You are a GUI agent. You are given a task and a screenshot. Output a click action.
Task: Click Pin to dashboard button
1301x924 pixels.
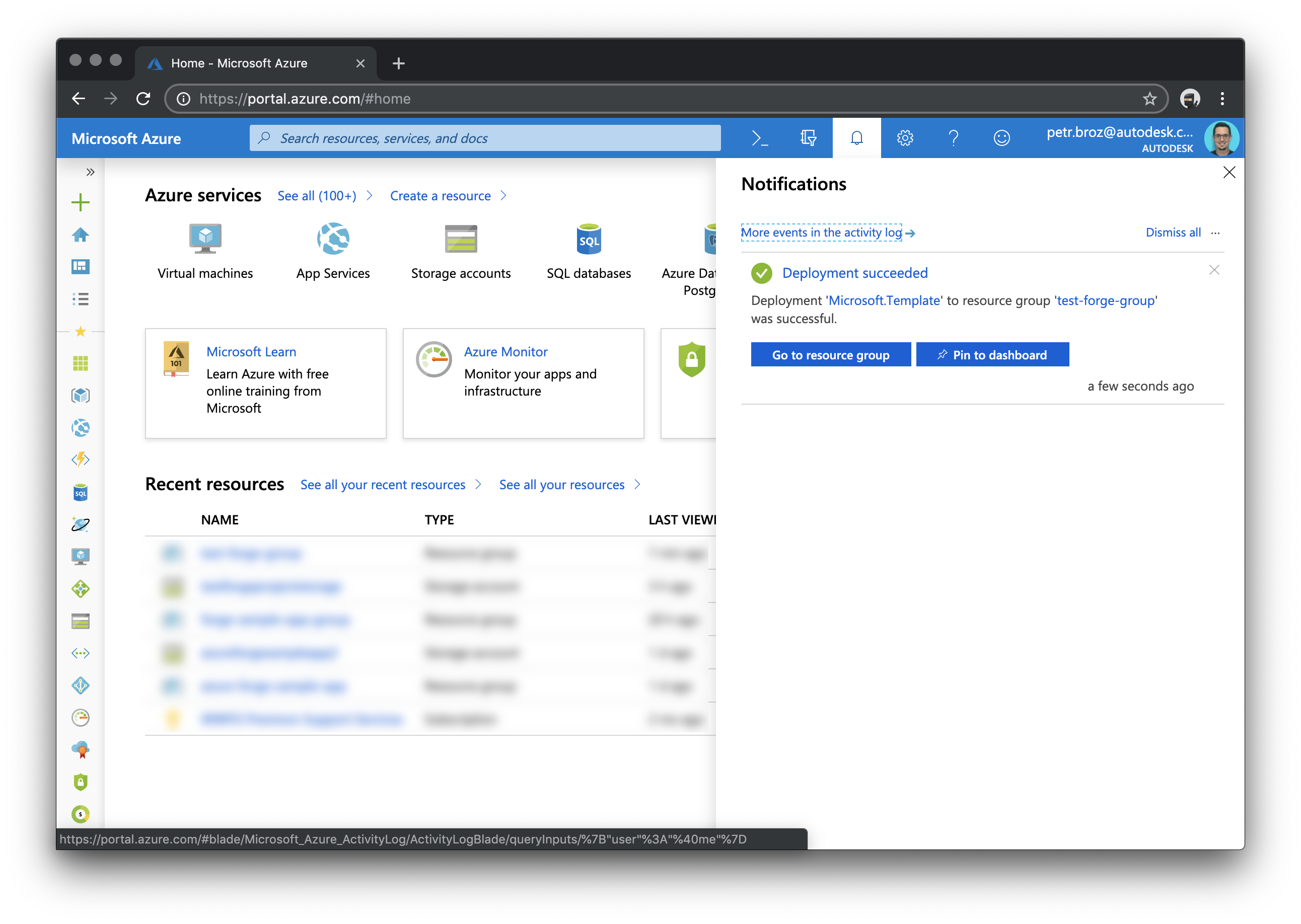tap(992, 354)
